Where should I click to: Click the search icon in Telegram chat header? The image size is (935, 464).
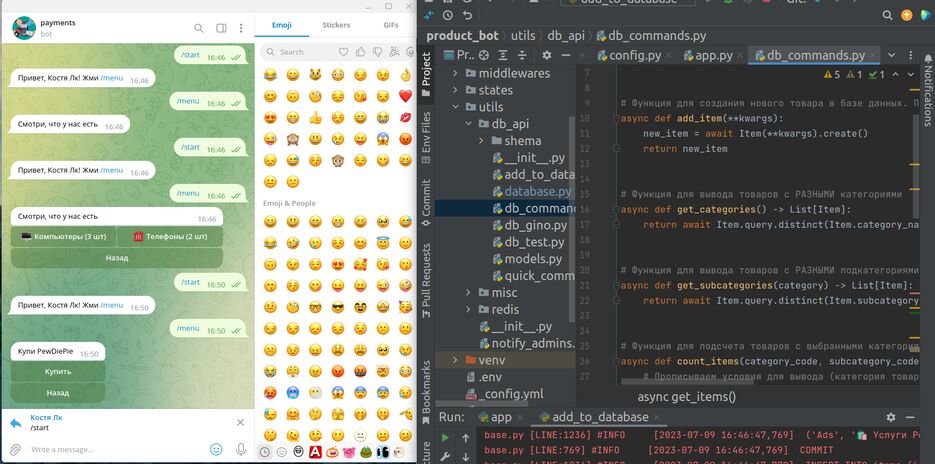point(199,28)
